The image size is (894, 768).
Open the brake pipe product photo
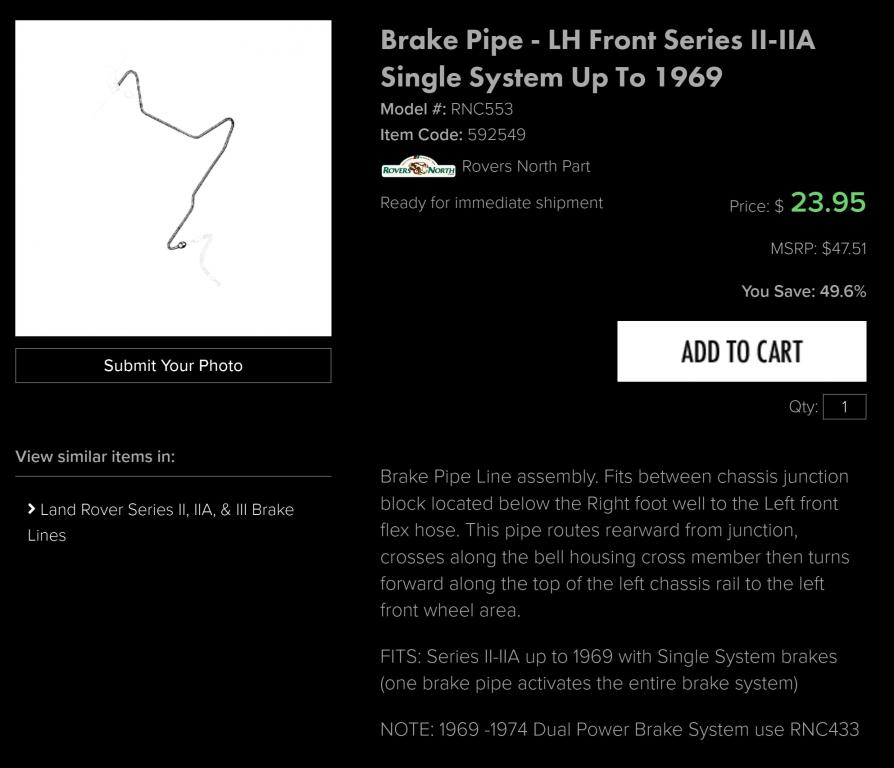[x=173, y=178]
